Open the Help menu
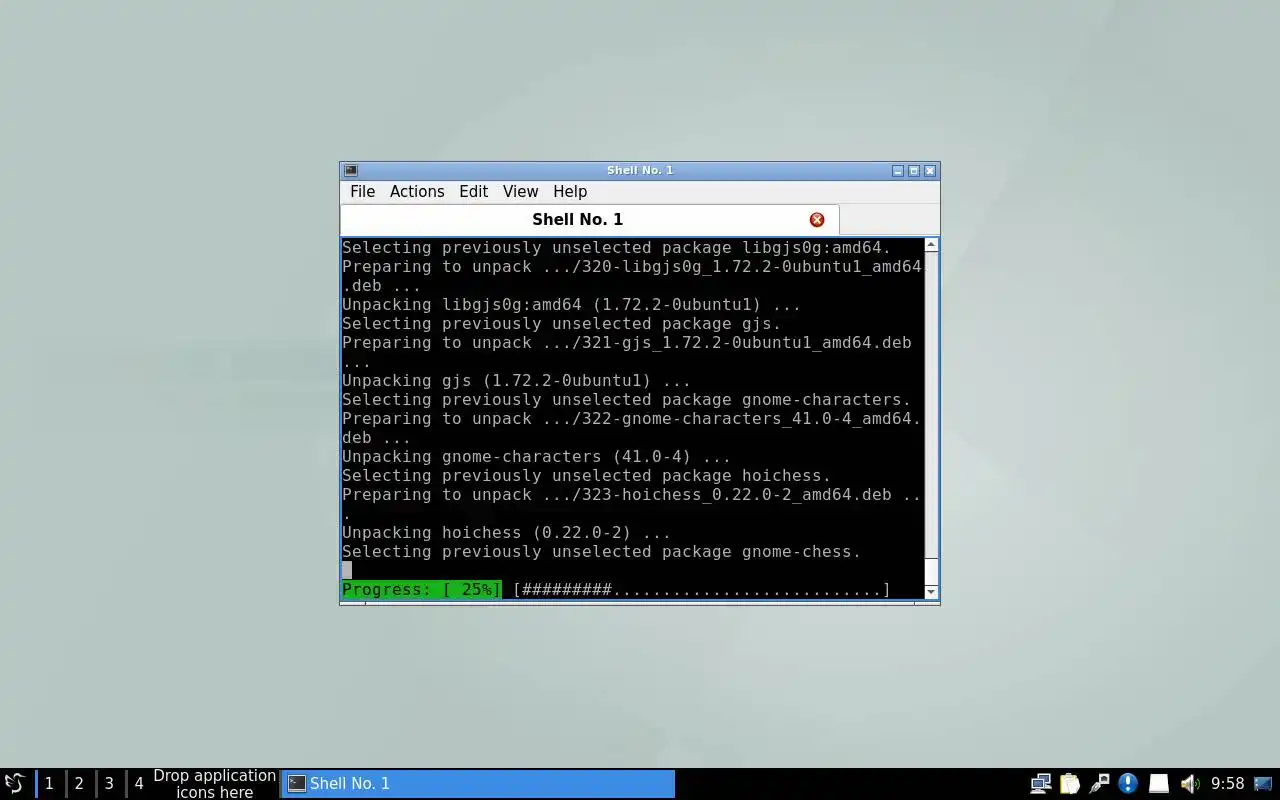 [x=570, y=191]
